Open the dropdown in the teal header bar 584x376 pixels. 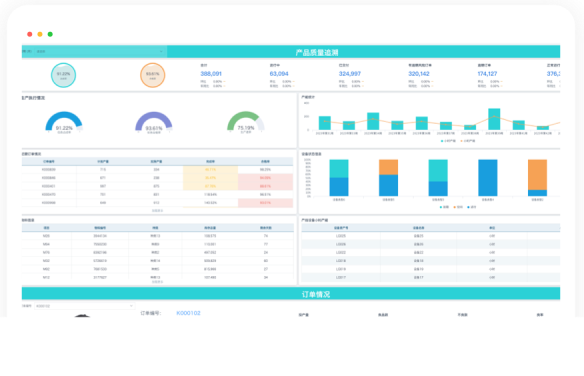pos(100,51)
